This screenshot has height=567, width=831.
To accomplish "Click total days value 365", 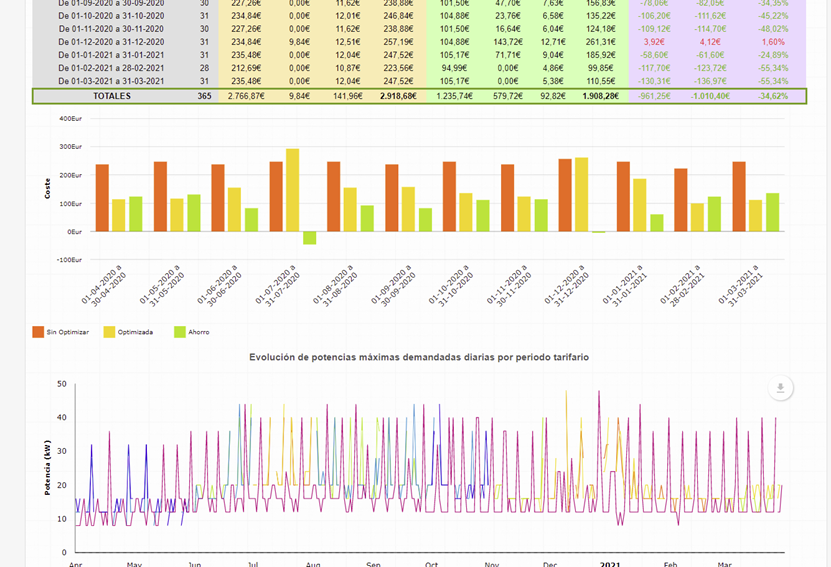I will 205,96.
